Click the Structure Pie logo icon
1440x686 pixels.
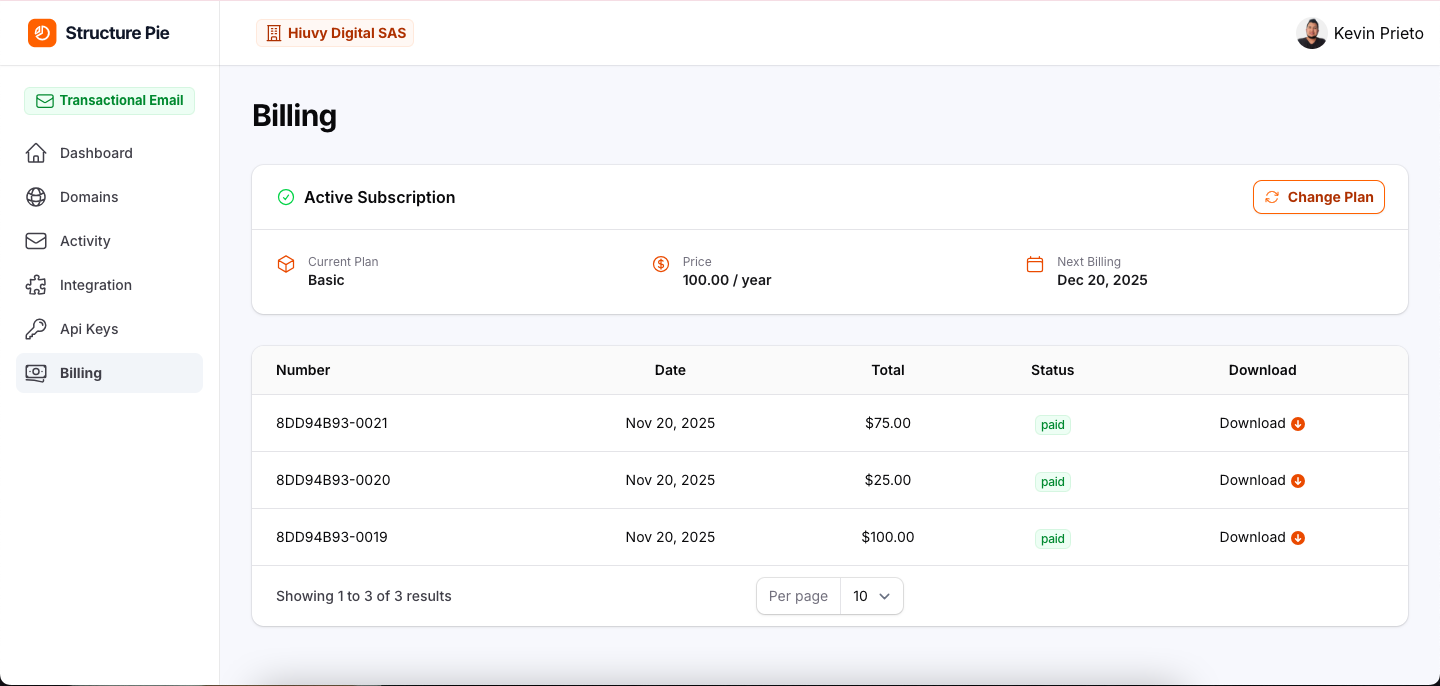(42, 33)
